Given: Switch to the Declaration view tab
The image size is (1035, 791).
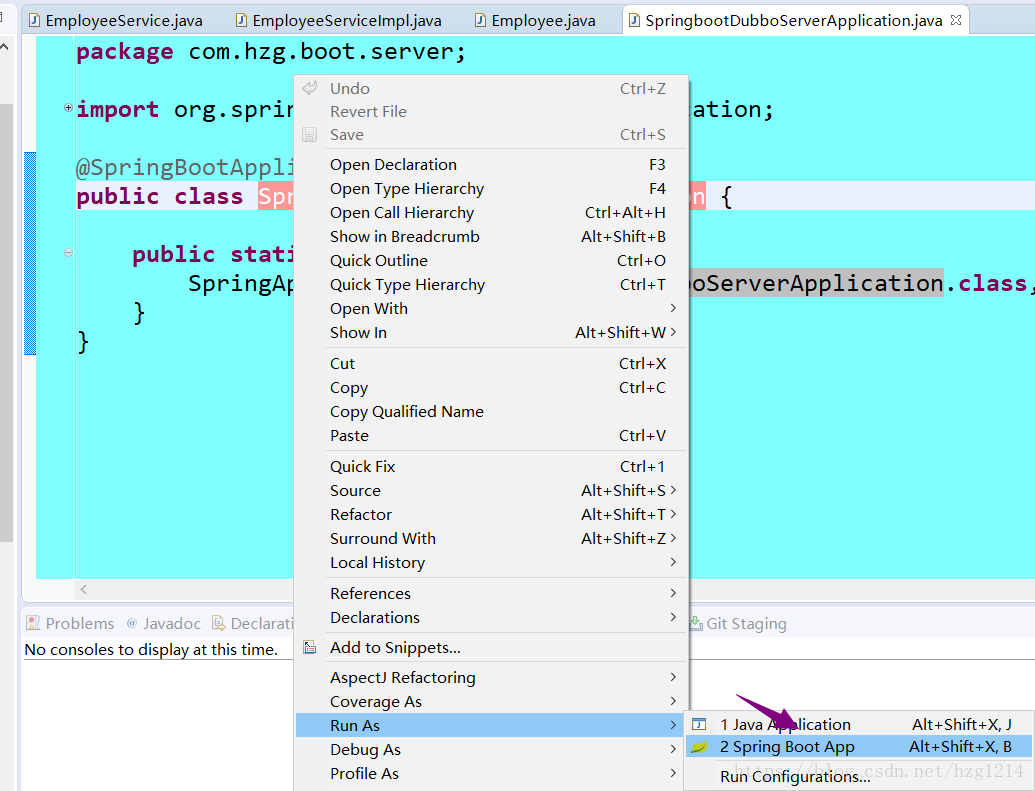Looking at the screenshot, I should coord(252,623).
